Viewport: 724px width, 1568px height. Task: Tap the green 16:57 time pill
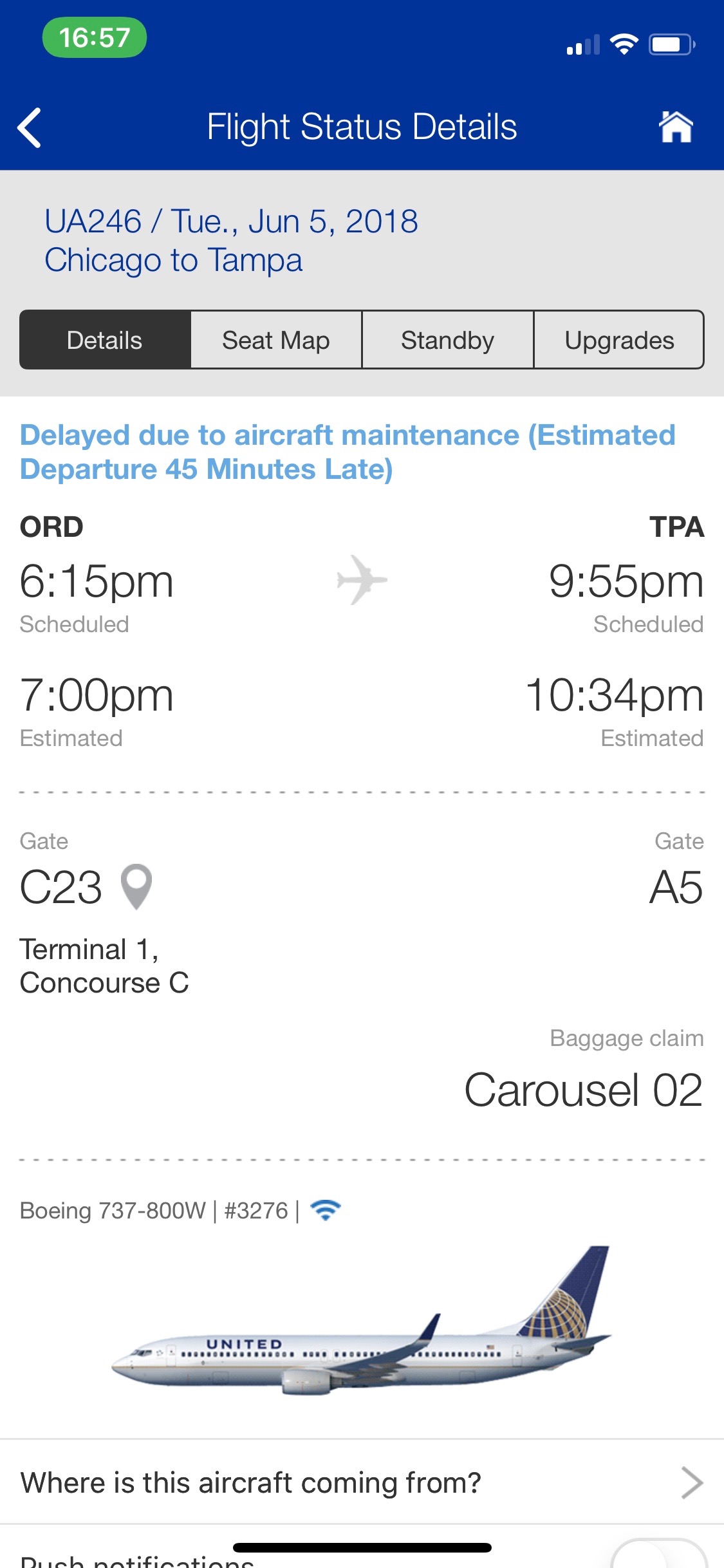click(95, 37)
